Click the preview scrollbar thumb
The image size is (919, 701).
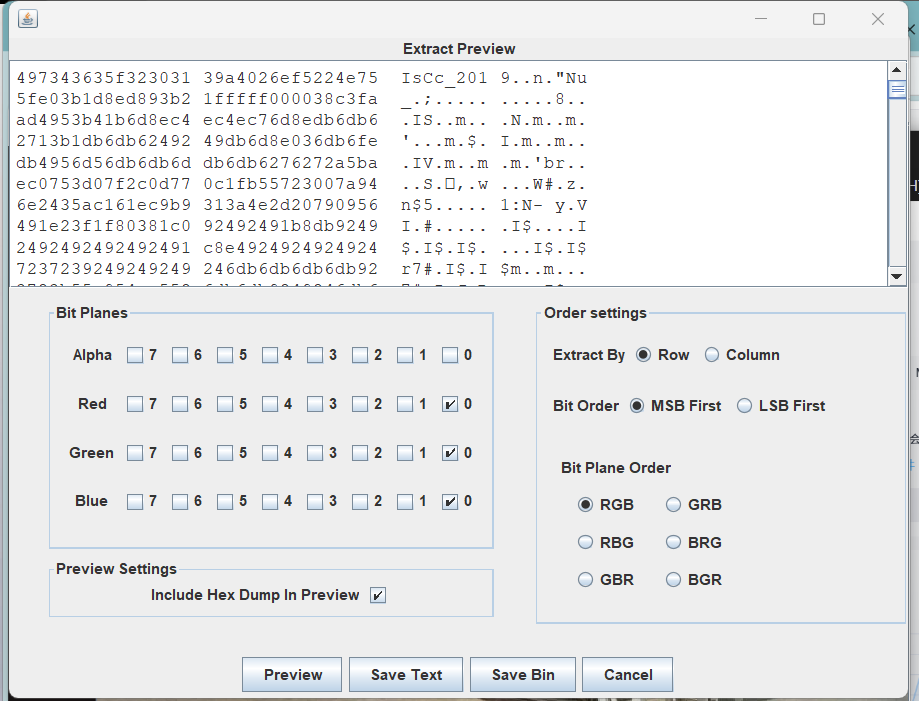pyautogui.click(x=897, y=90)
